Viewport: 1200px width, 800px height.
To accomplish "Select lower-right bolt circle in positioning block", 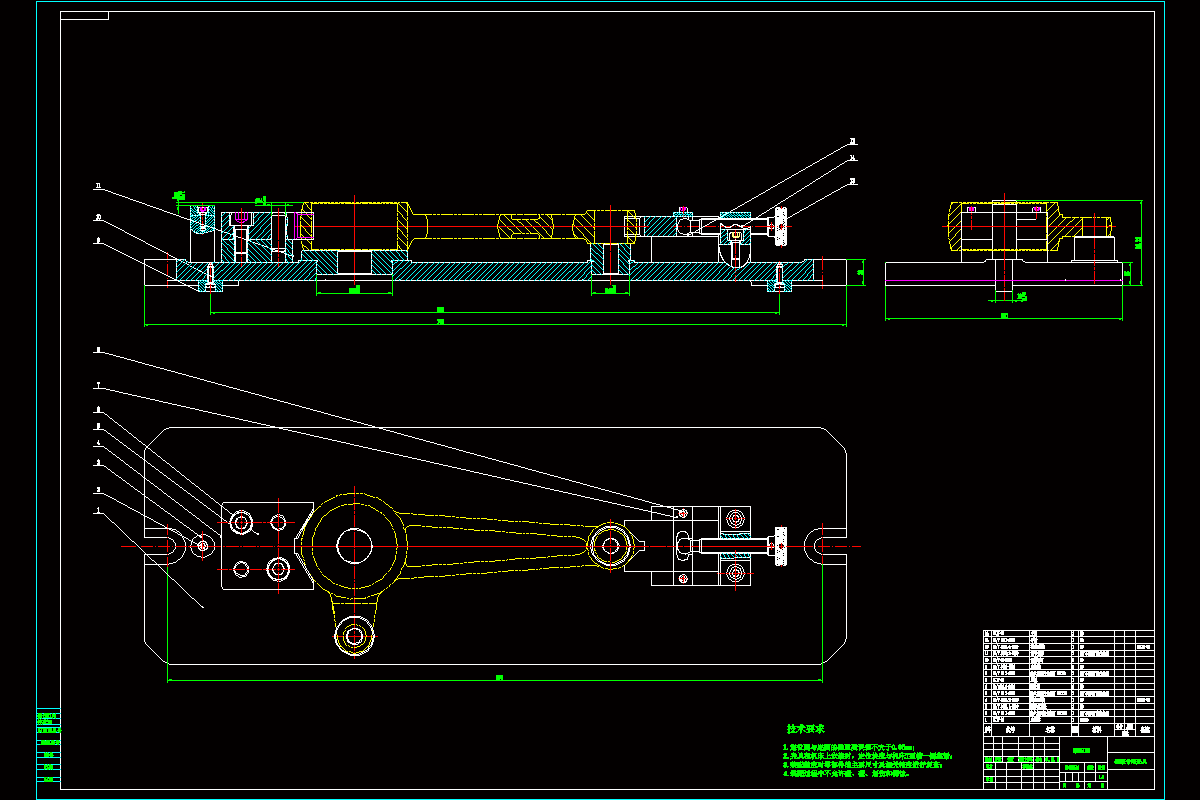I will pos(278,569).
